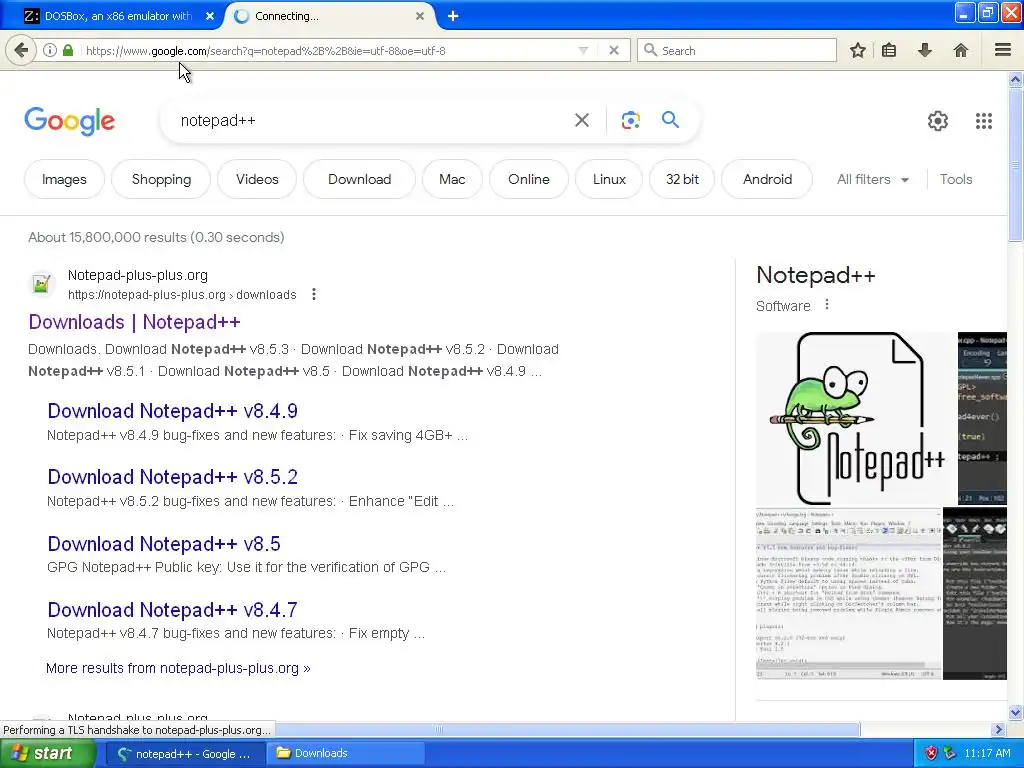Open Download Notepad++ v8.5.2 link
This screenshot has height=768, width=1024.
coord(172,477)
